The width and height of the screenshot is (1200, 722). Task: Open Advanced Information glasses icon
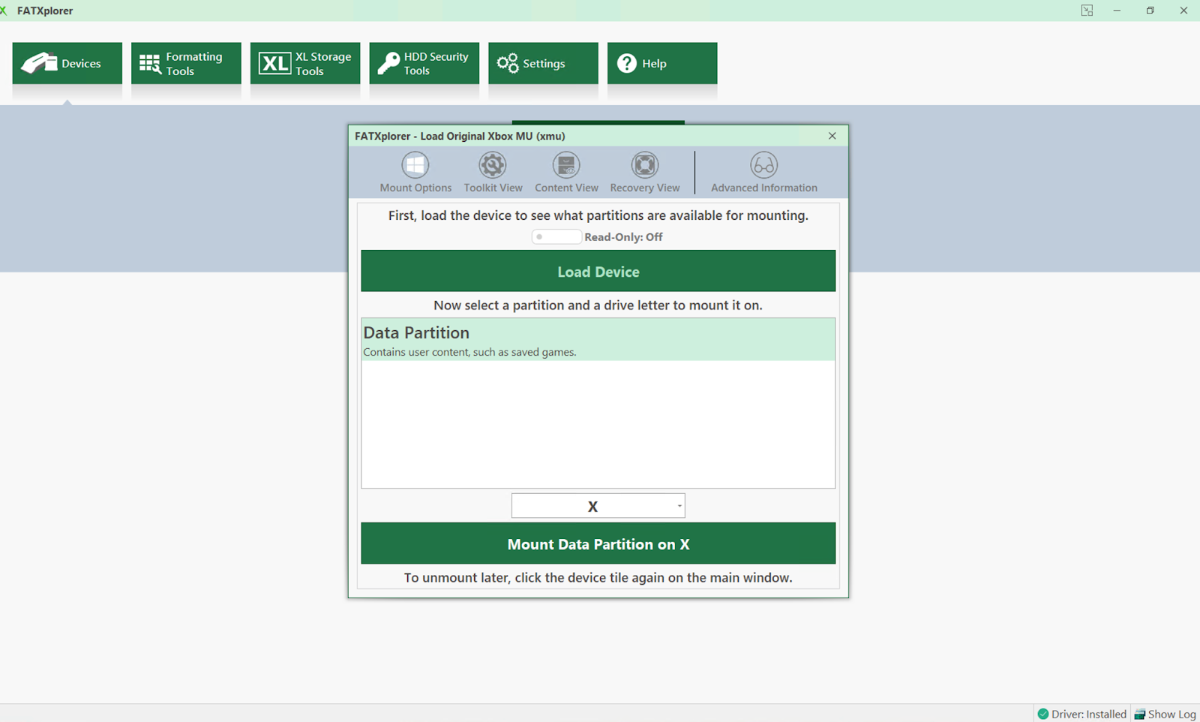764,165
